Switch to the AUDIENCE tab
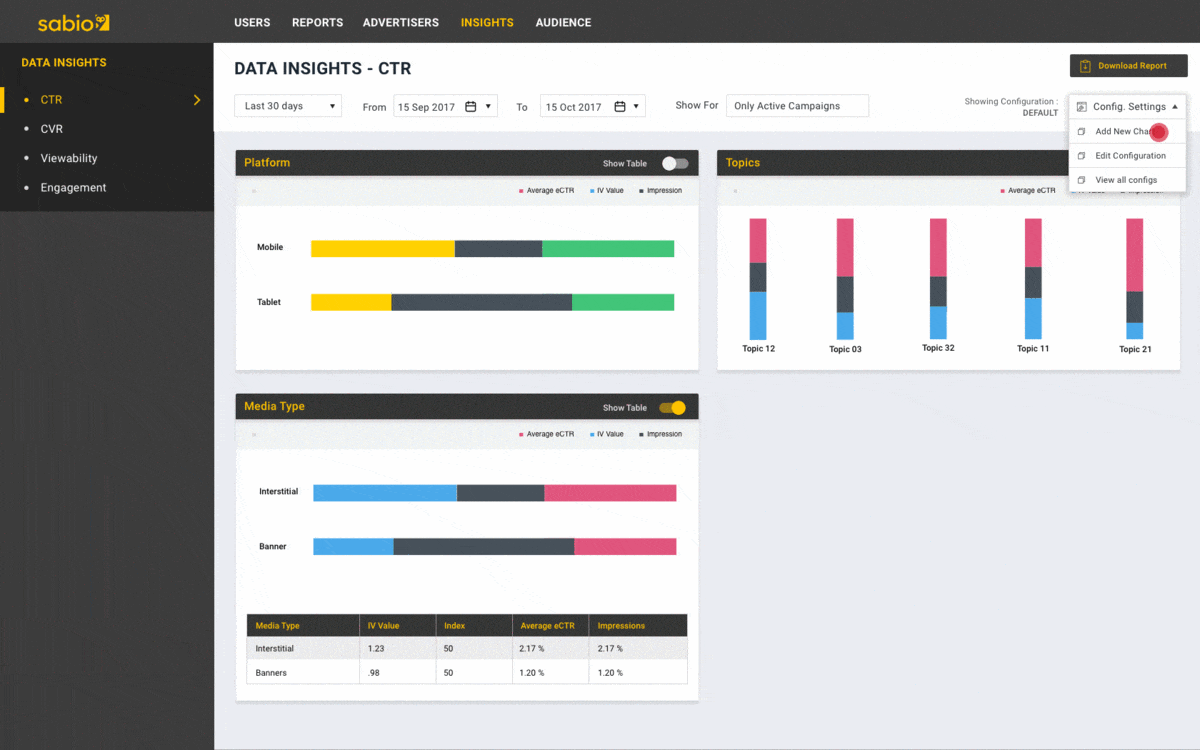This screenshot has height=750, width=1200. (x=563, y=22)
